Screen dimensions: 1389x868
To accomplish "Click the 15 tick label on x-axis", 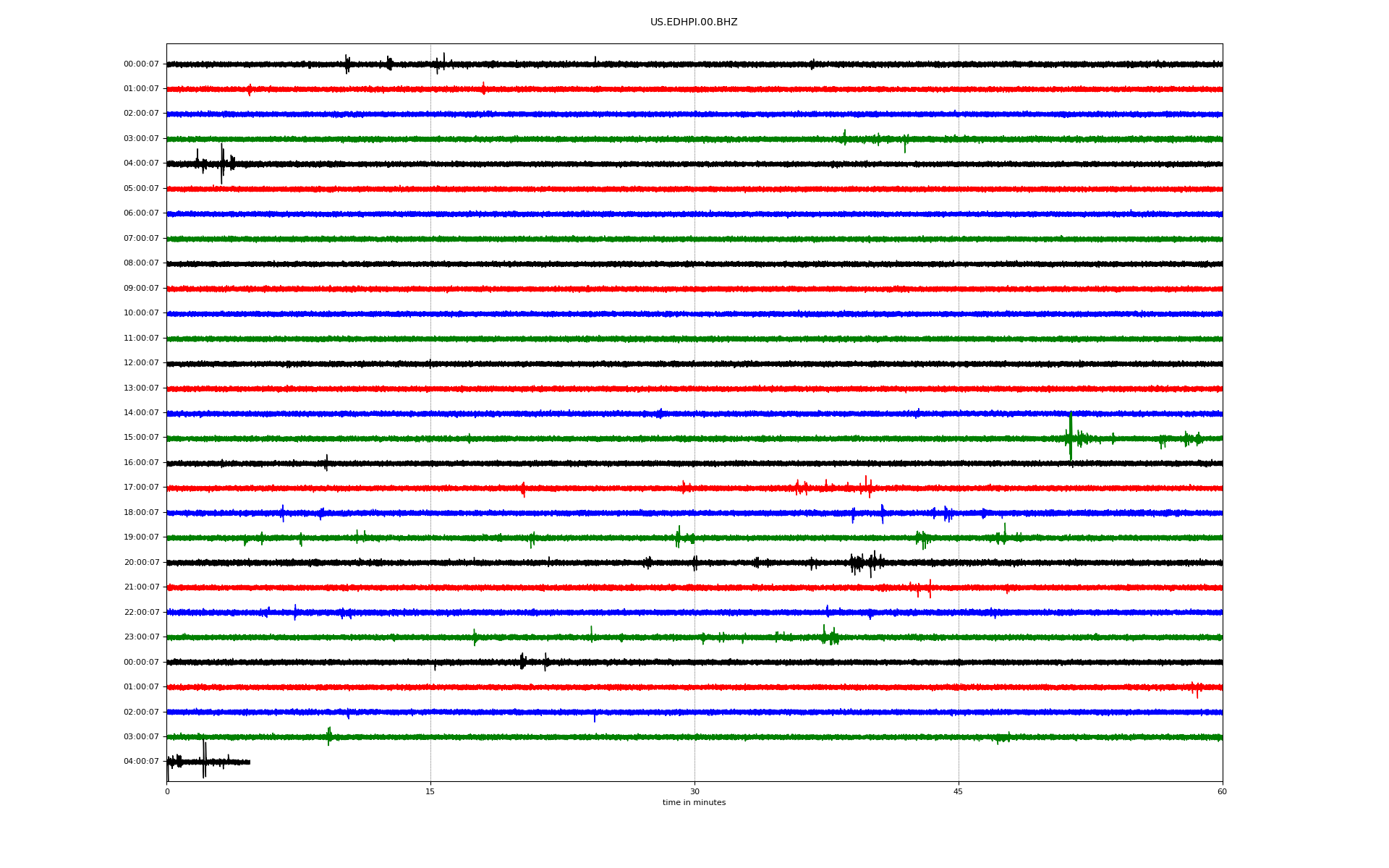I will (x=430, y=791).
